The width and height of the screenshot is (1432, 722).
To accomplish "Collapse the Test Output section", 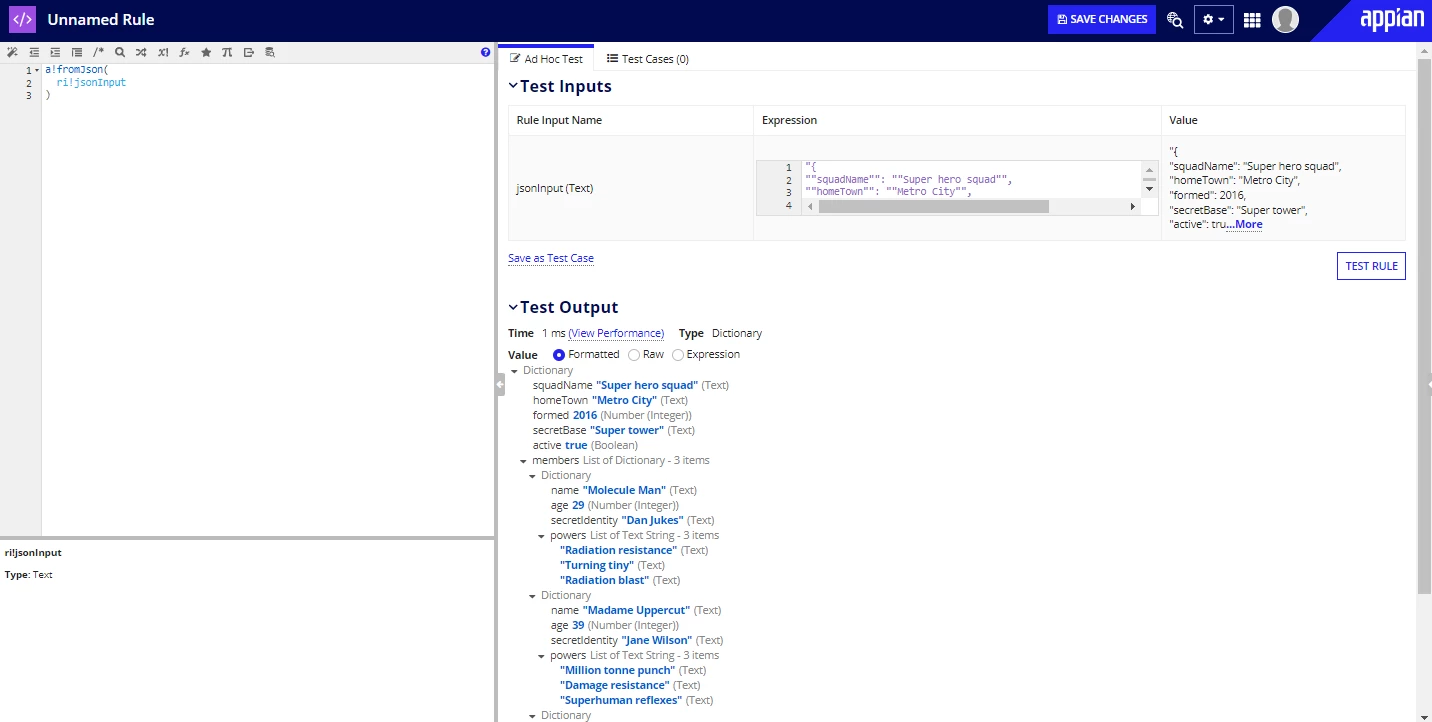I will coord(513,307).
